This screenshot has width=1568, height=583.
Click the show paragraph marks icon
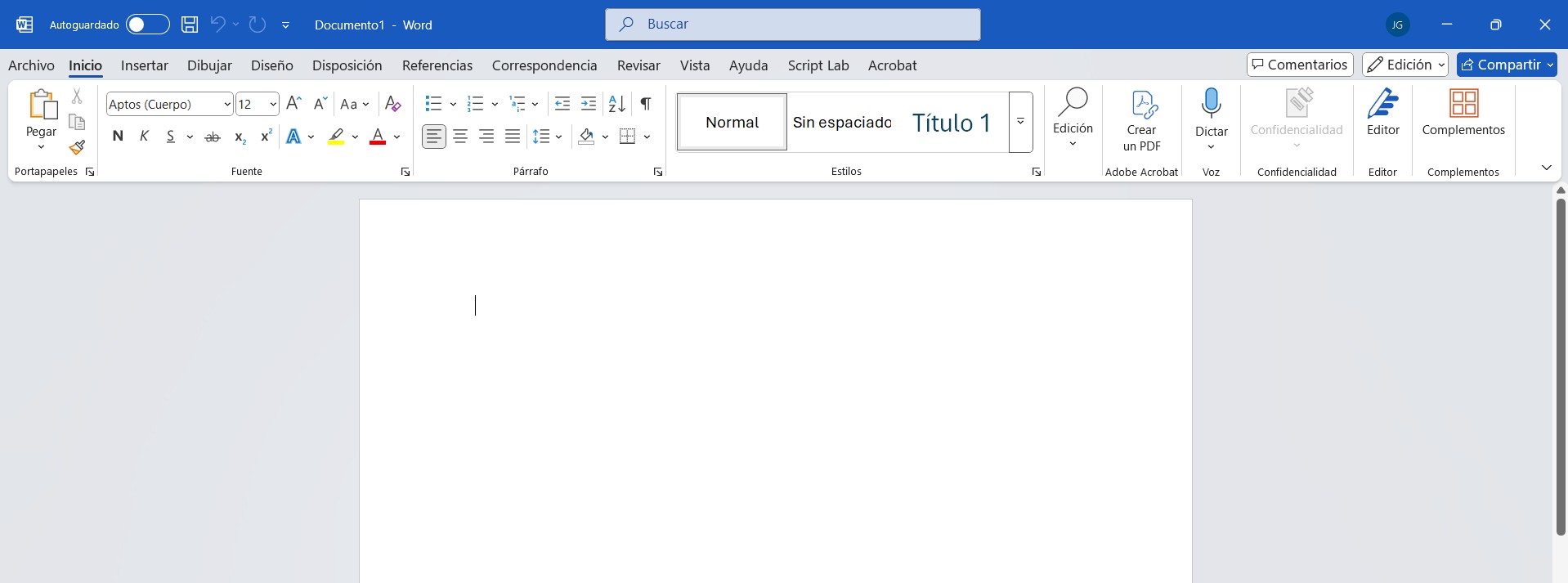[x=646, y=104]
